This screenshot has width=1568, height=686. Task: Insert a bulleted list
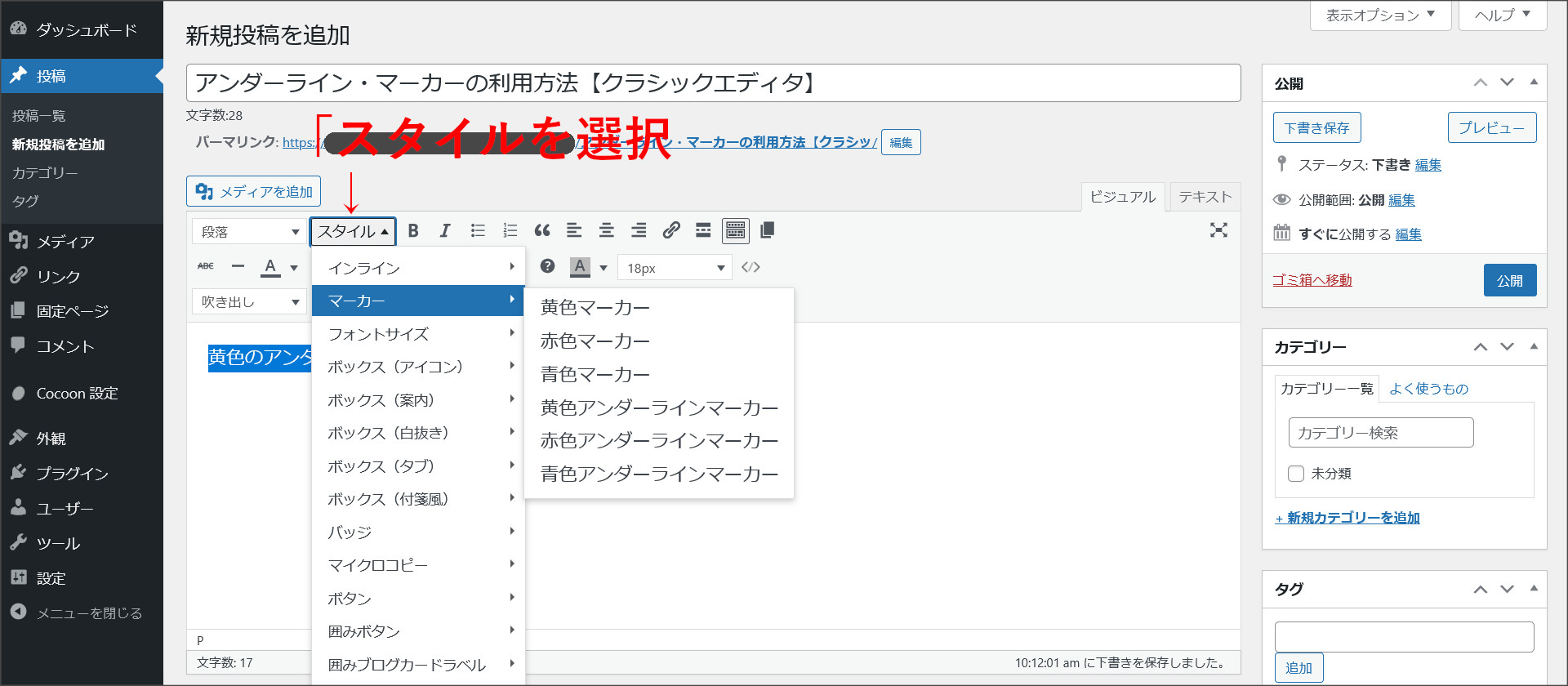point(478,231)
